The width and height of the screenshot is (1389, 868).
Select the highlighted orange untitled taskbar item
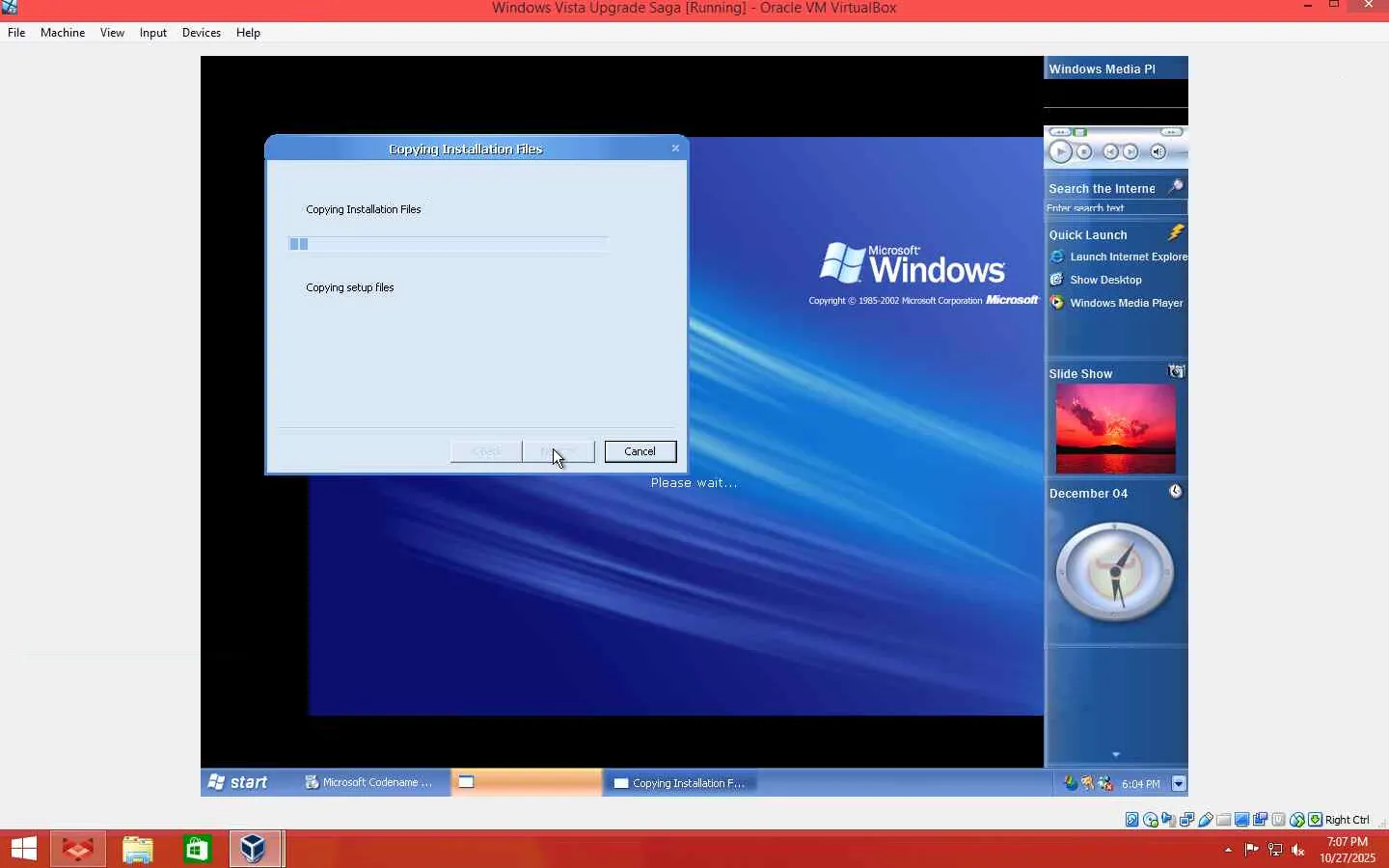tap(527, 782)
